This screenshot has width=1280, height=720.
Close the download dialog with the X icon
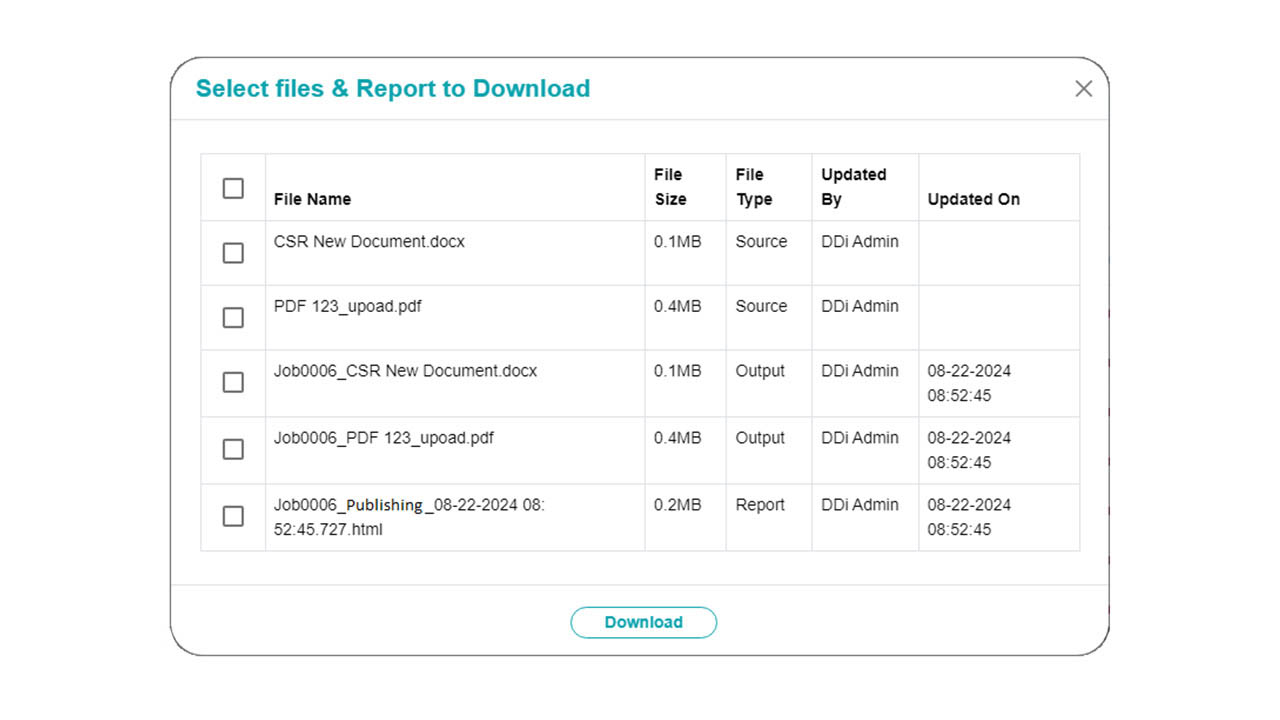tap(1083, 89)
